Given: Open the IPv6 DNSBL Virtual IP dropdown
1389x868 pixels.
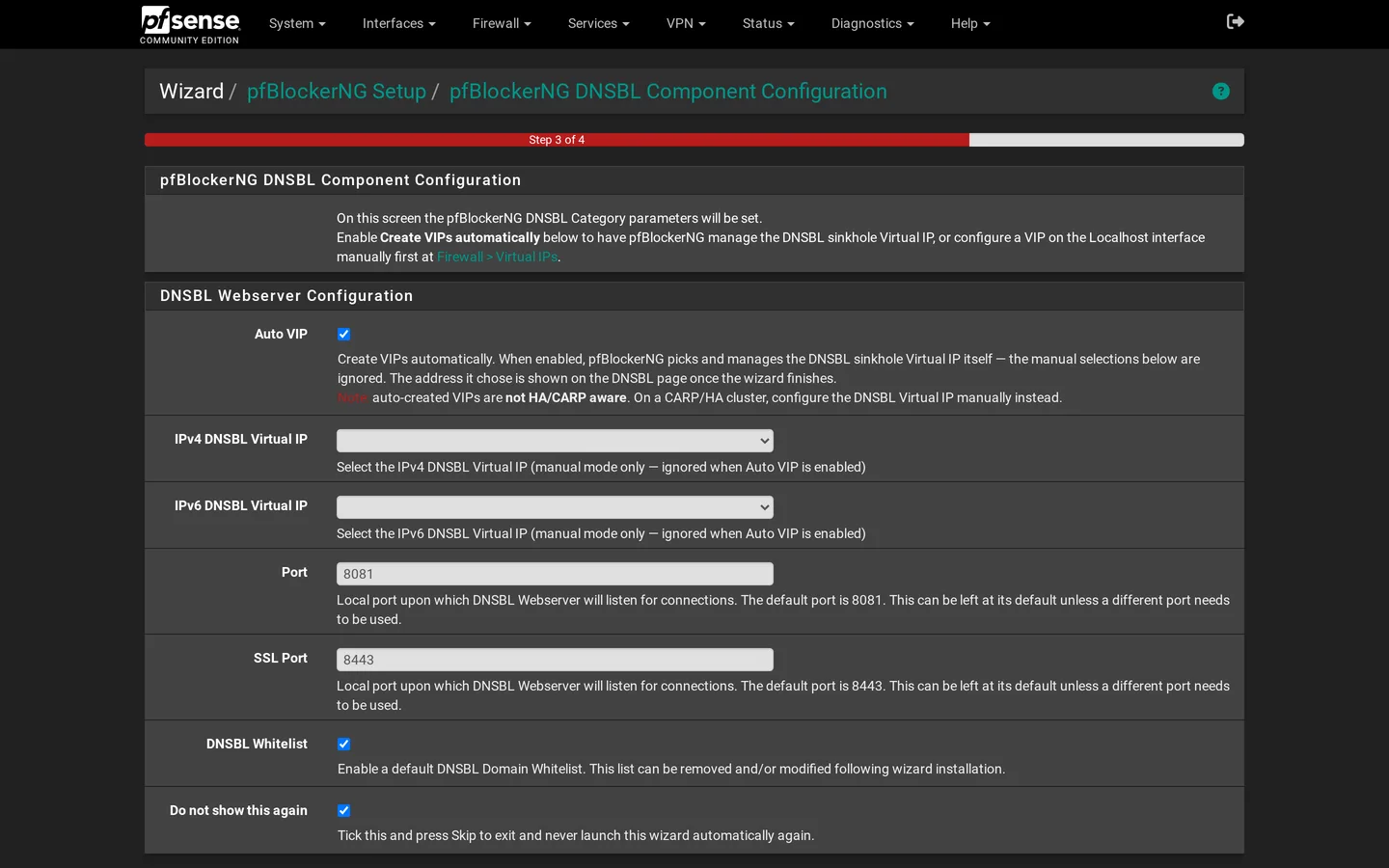Looking at the screenshot, I should pos(555,507).
